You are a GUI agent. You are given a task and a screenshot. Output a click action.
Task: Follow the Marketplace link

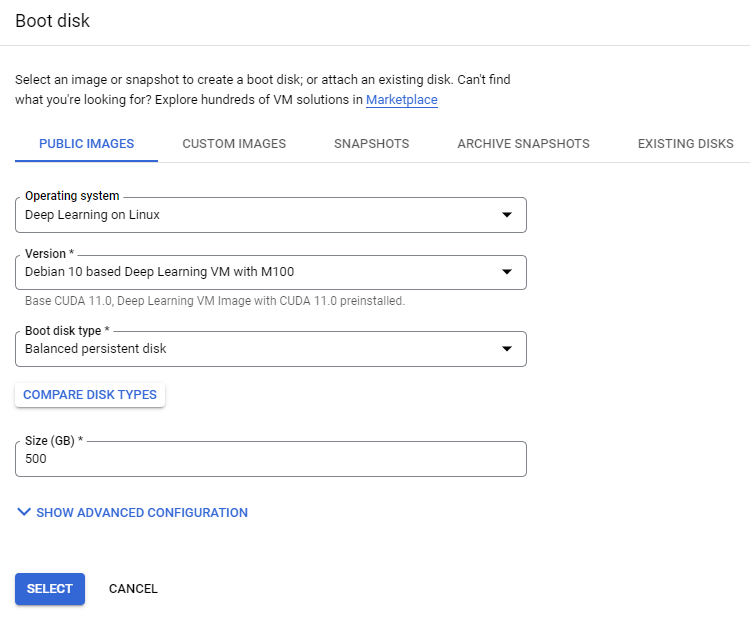pos(401,100)
